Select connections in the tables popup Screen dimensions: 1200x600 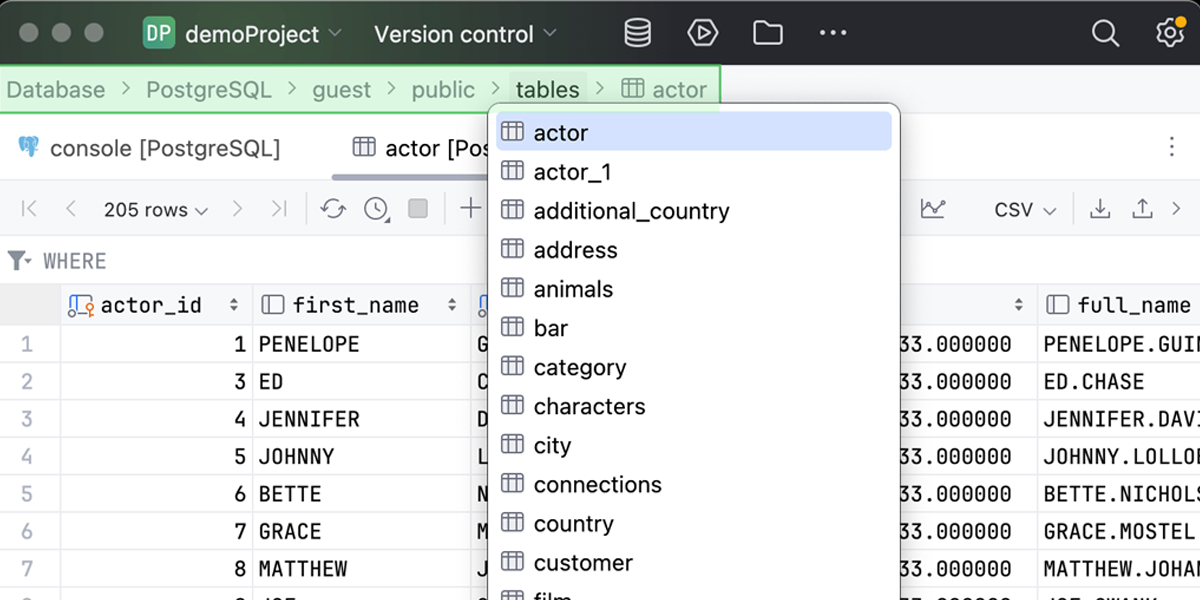point(694,484)
